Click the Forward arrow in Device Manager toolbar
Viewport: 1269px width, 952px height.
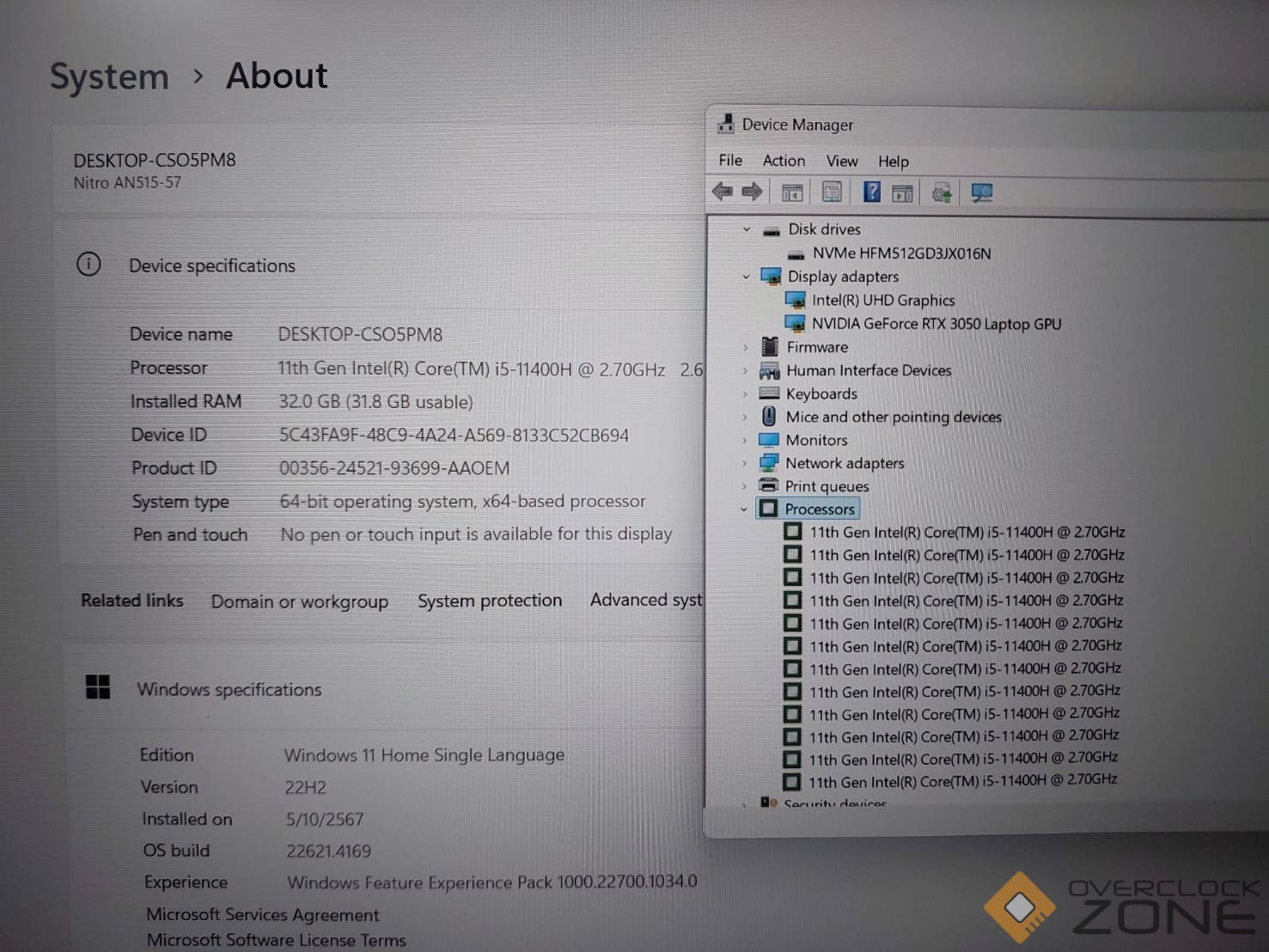click(752, 192)
